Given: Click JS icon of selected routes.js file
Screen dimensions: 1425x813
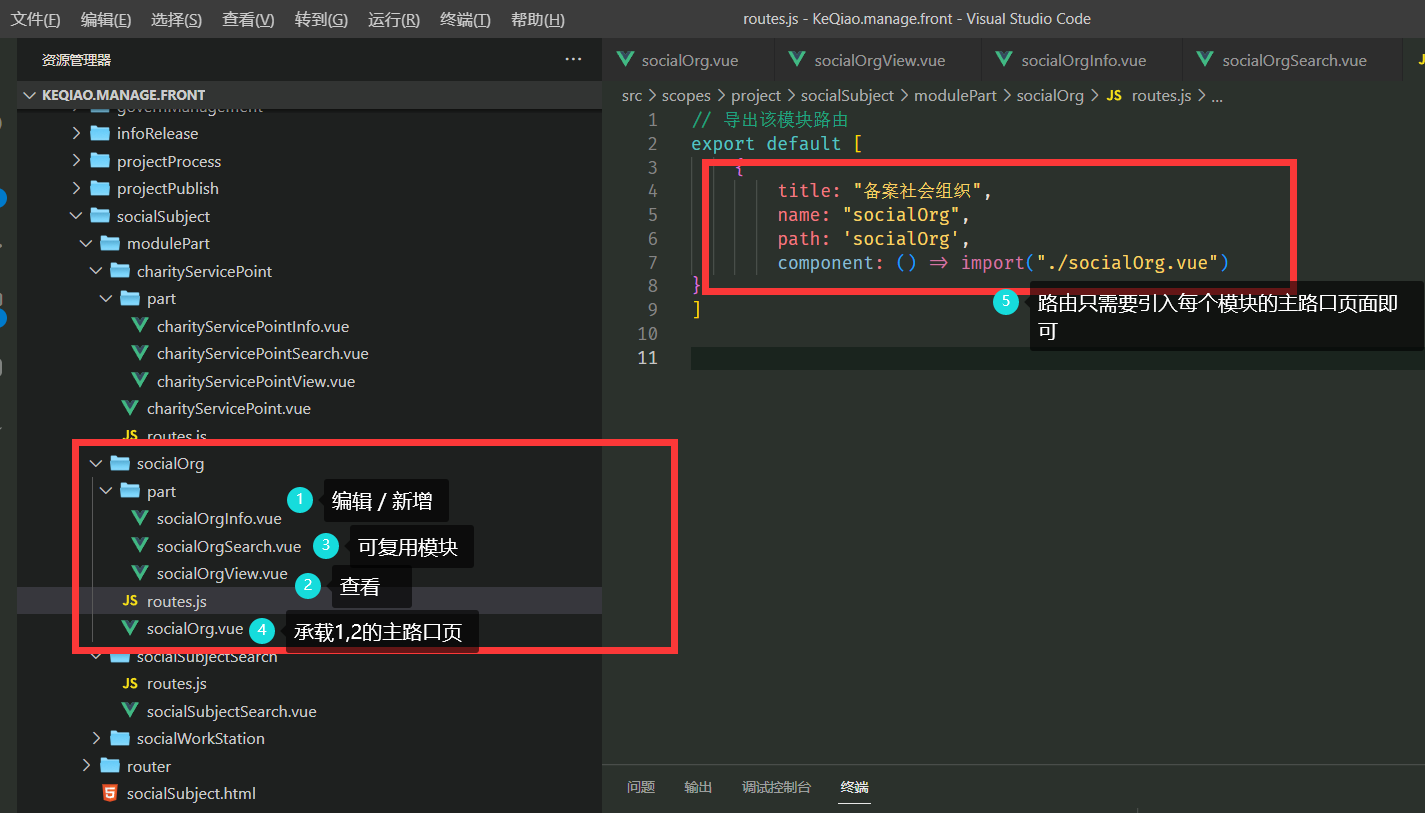Looking at the screenshot, I should (130, 601).
